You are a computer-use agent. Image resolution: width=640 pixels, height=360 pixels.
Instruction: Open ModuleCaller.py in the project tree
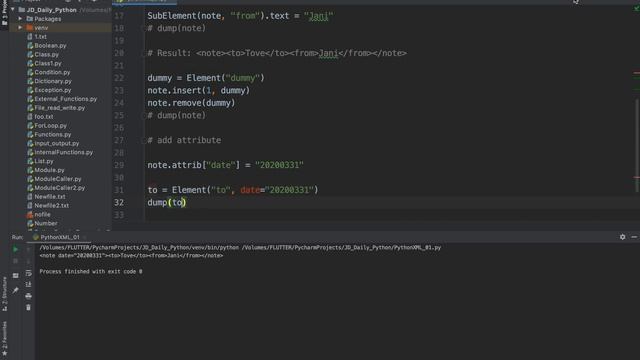click(x=54, y=179)
